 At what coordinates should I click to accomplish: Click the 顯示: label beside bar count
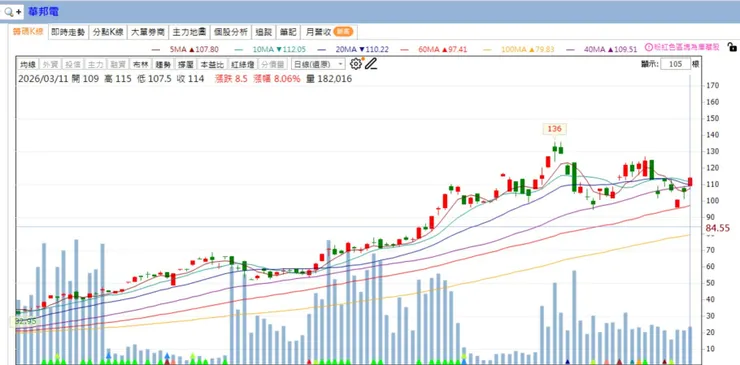(649, 64)
